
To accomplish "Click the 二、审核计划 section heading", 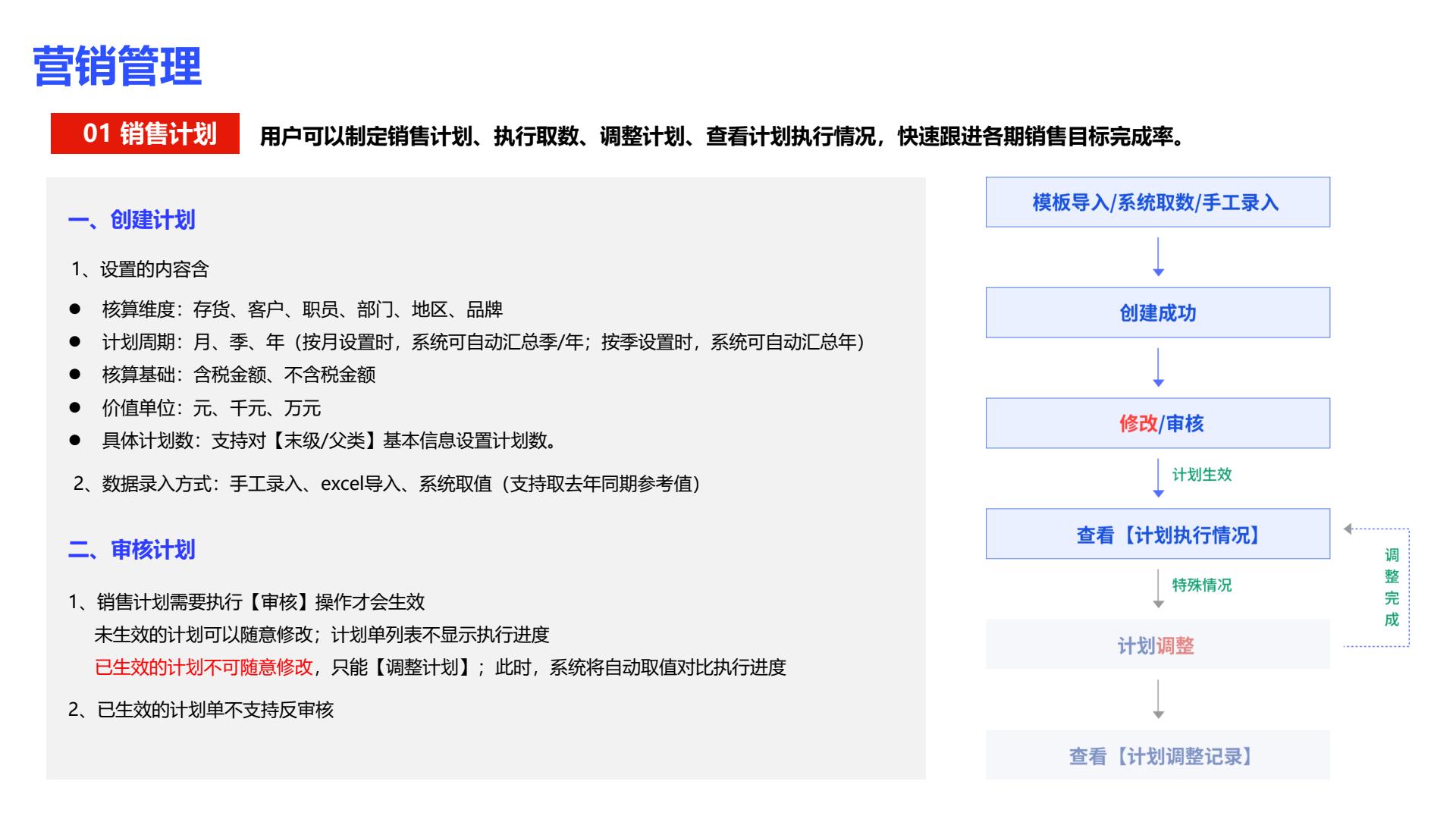I will (132, 550).
